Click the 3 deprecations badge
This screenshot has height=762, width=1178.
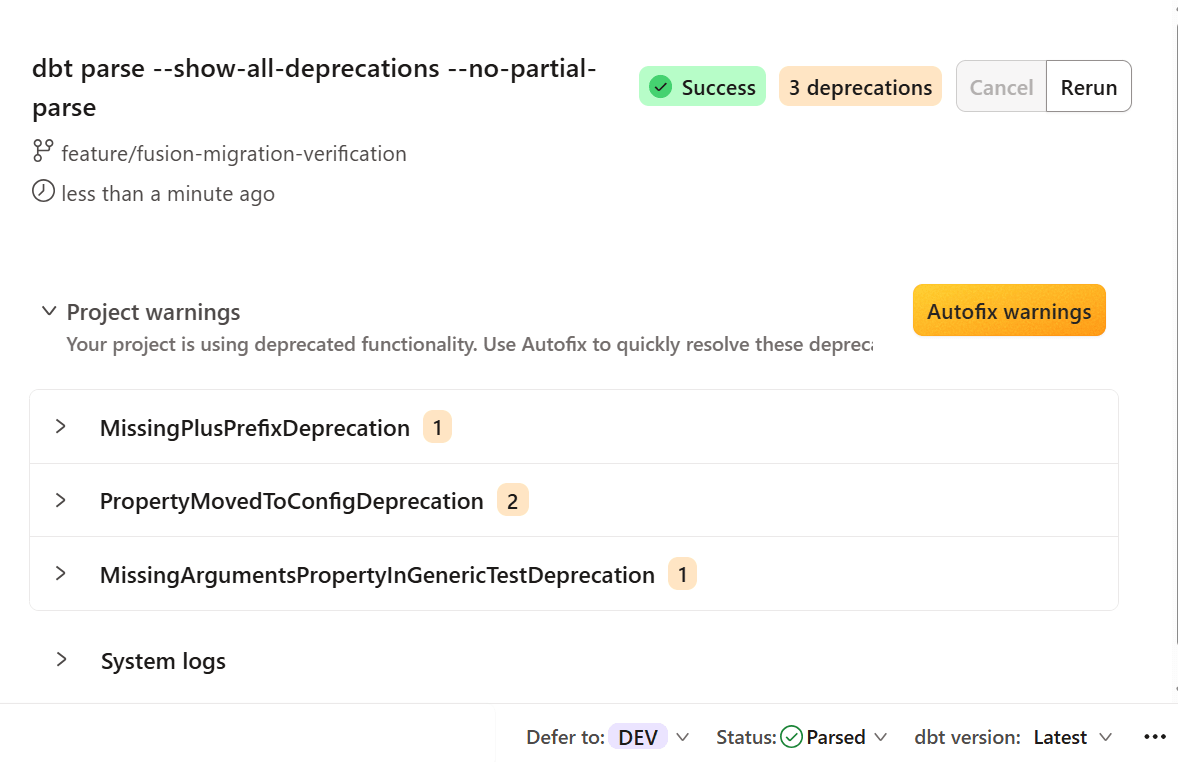pos(860,86)
